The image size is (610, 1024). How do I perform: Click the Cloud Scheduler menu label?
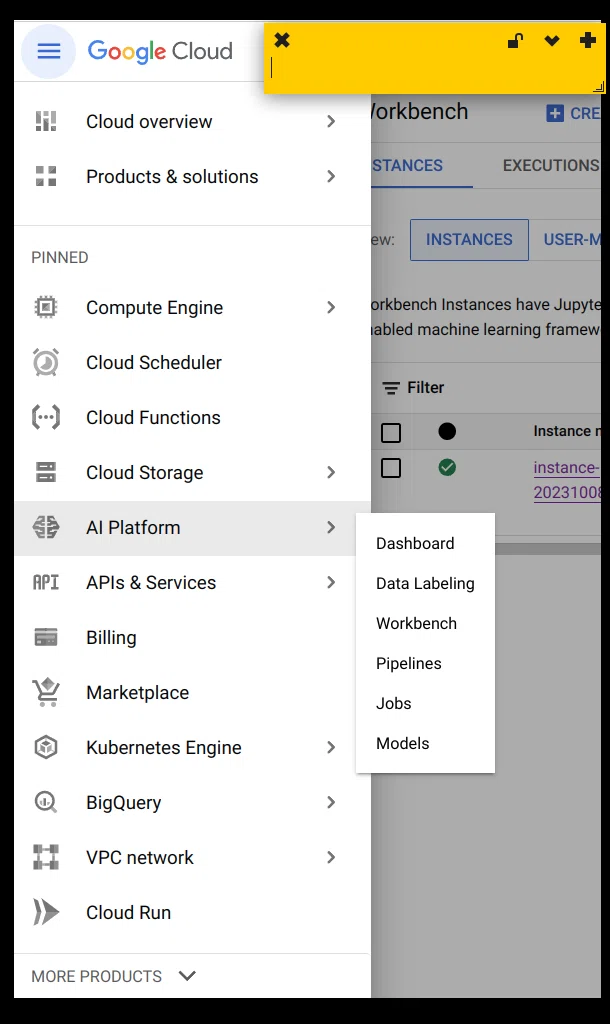click(x=154, y=362)
